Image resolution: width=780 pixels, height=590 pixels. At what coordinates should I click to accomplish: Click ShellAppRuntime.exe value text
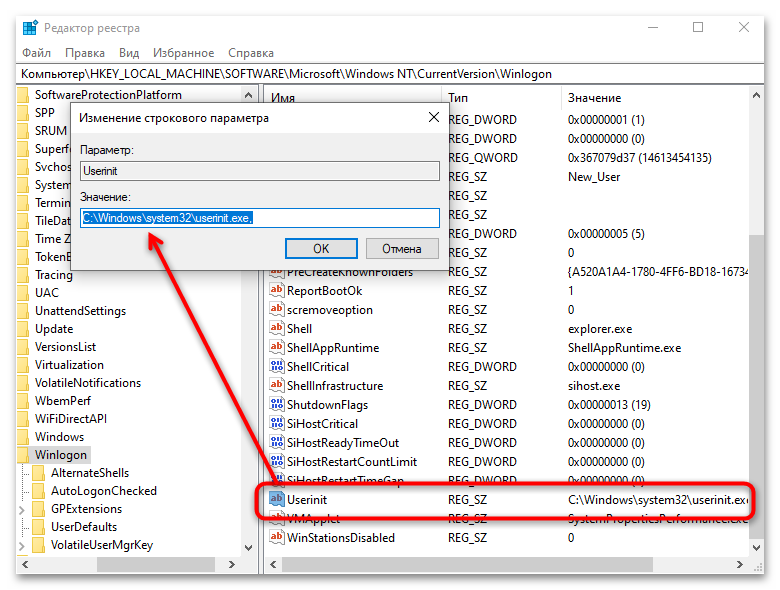(624, 348)
